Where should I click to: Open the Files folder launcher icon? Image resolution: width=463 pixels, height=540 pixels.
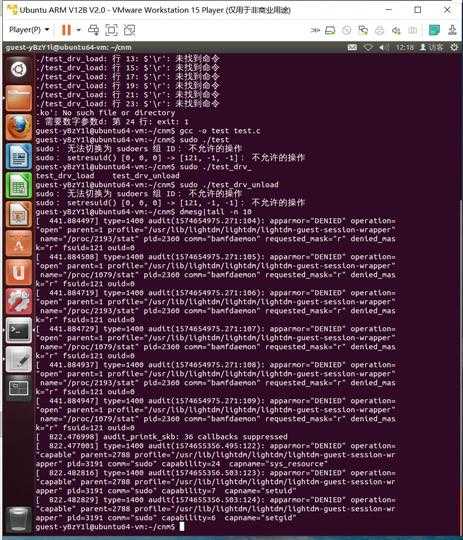(x=19, y=98)
